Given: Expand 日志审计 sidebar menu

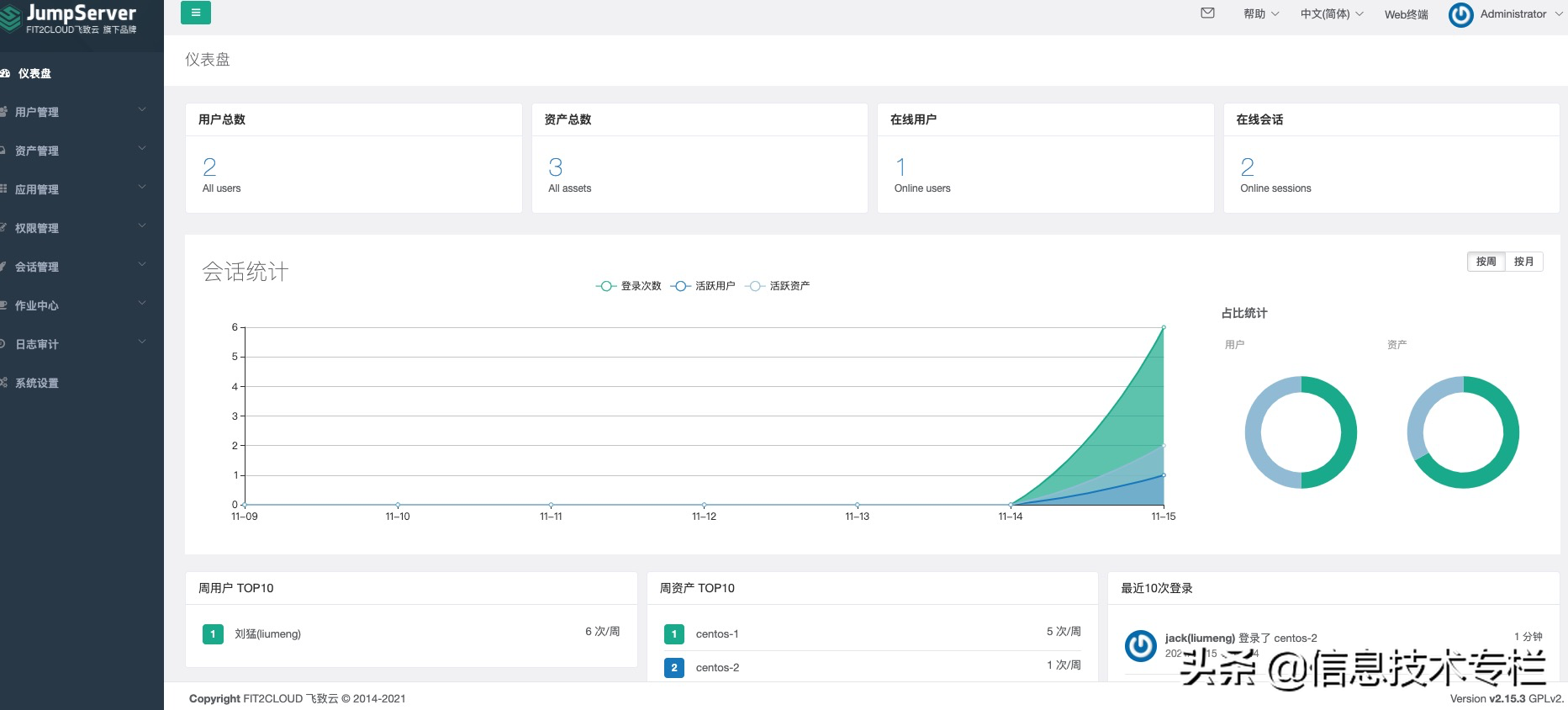Looking at the screenshot, I should 82,344.
